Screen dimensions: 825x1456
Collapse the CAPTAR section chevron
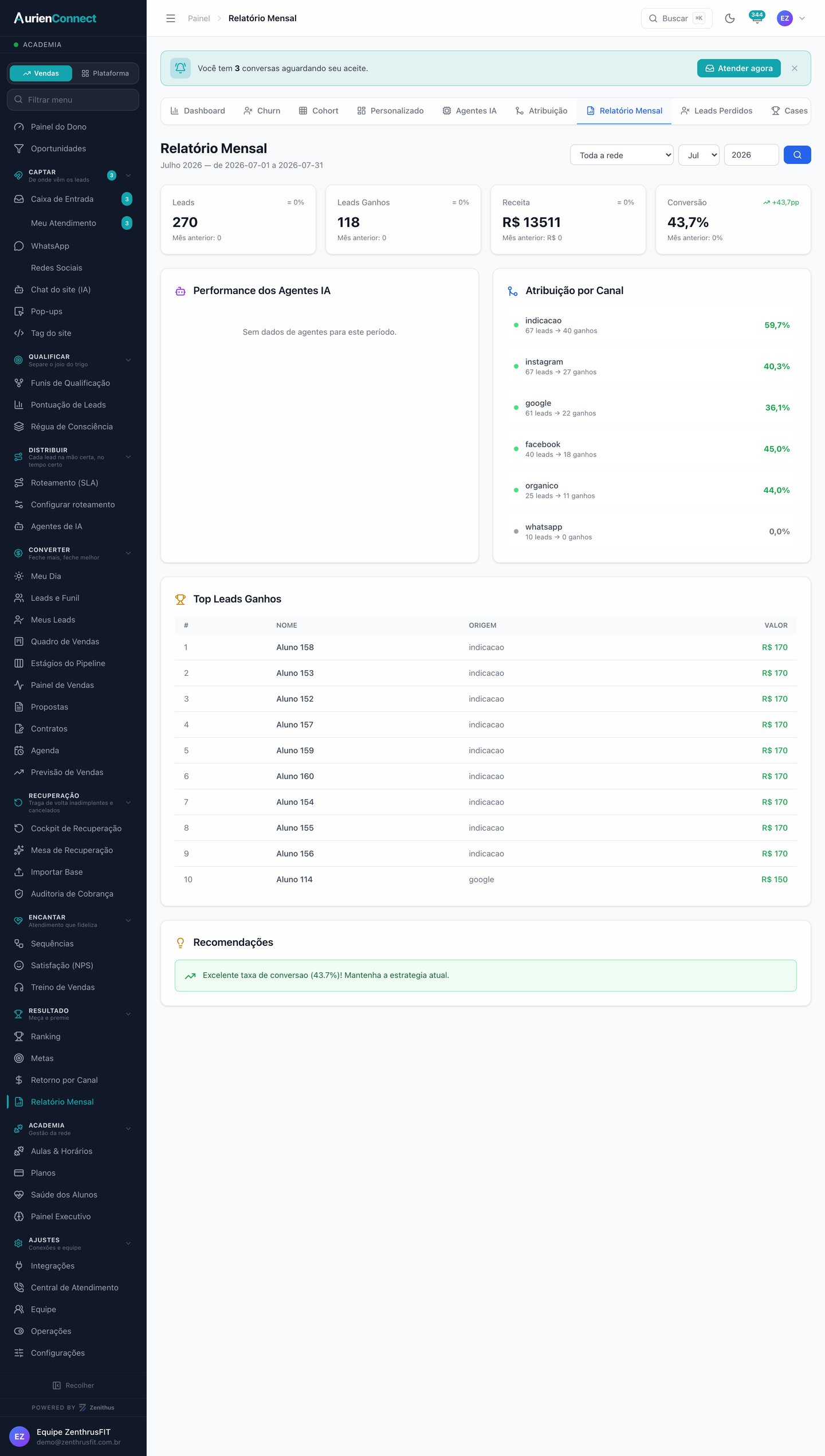tap(128, 175)
